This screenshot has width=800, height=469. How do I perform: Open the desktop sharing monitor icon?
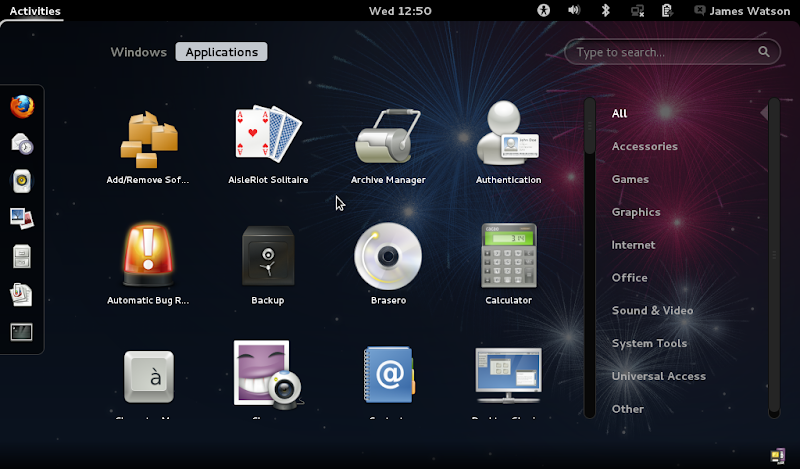[x=508, y=376]
